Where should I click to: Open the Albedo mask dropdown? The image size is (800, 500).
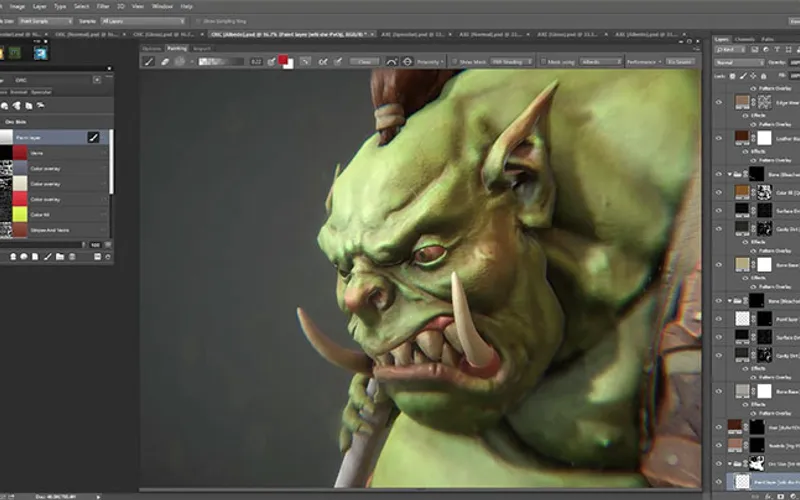(601, 62)
